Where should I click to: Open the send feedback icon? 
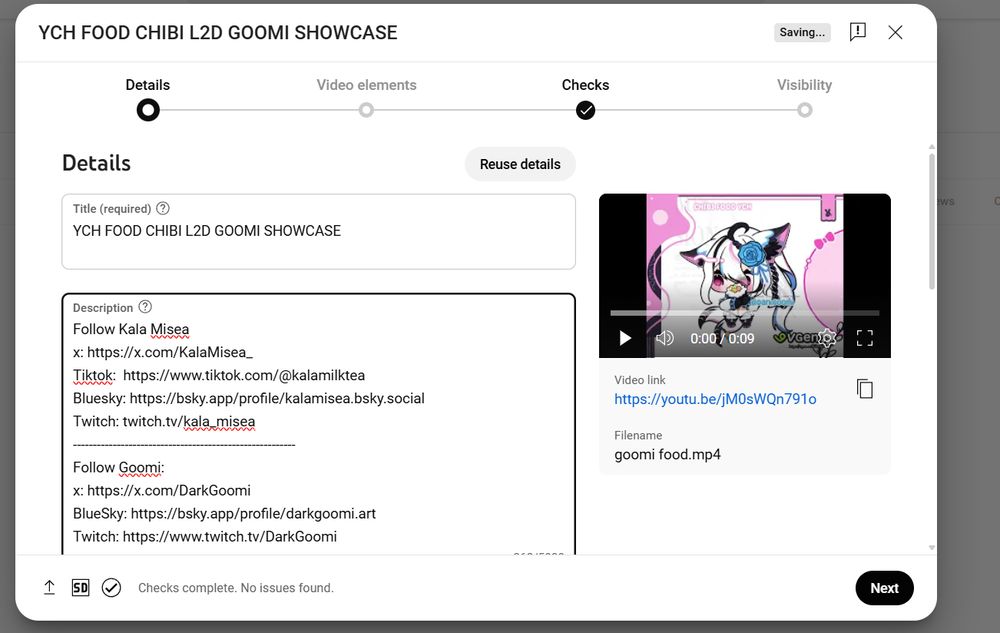[858, 32]
